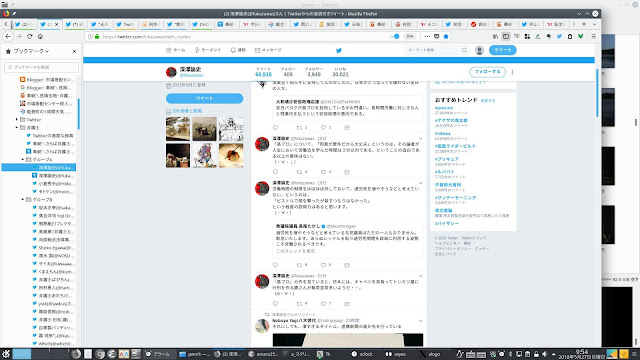
Task: Open the Home item in Twitter nav
Action: click(176, 50)
